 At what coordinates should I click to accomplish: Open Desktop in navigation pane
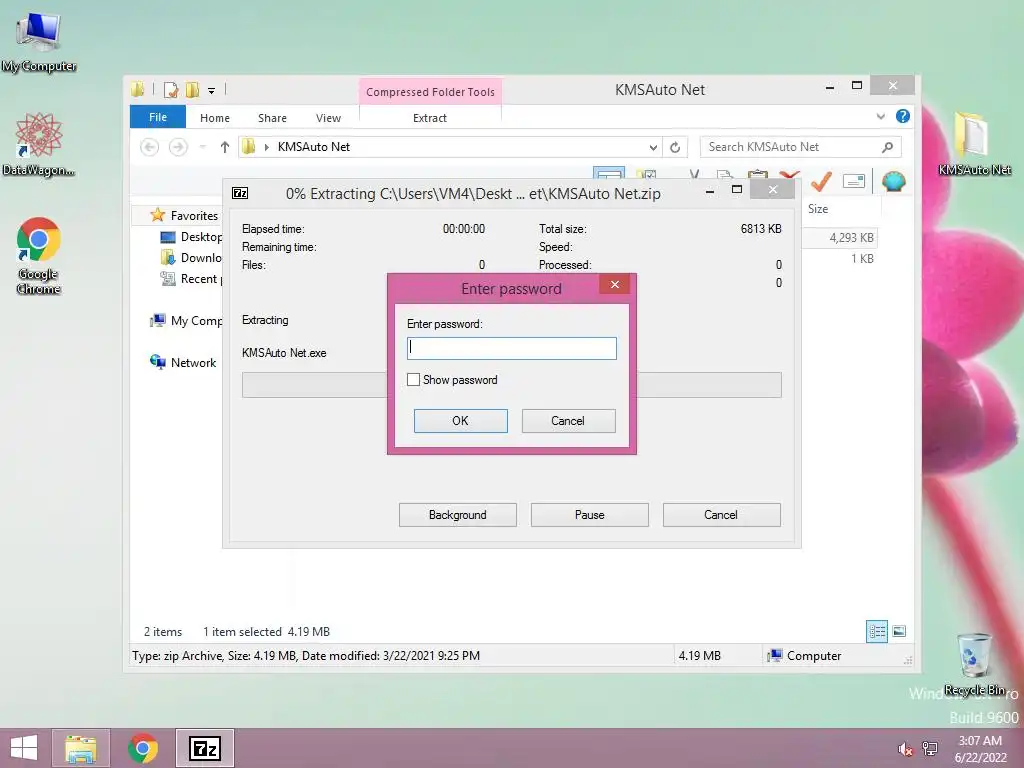coord(201,236)
